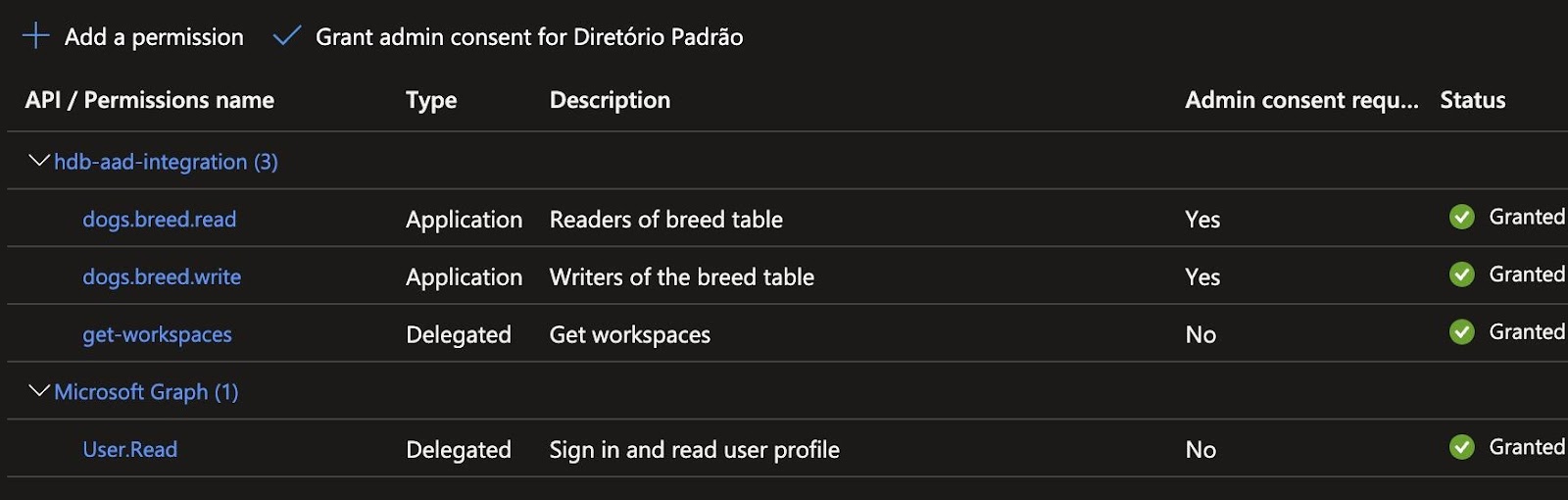Click Add a permission button
Screen dimensions: 1568x500
[154, 37]
